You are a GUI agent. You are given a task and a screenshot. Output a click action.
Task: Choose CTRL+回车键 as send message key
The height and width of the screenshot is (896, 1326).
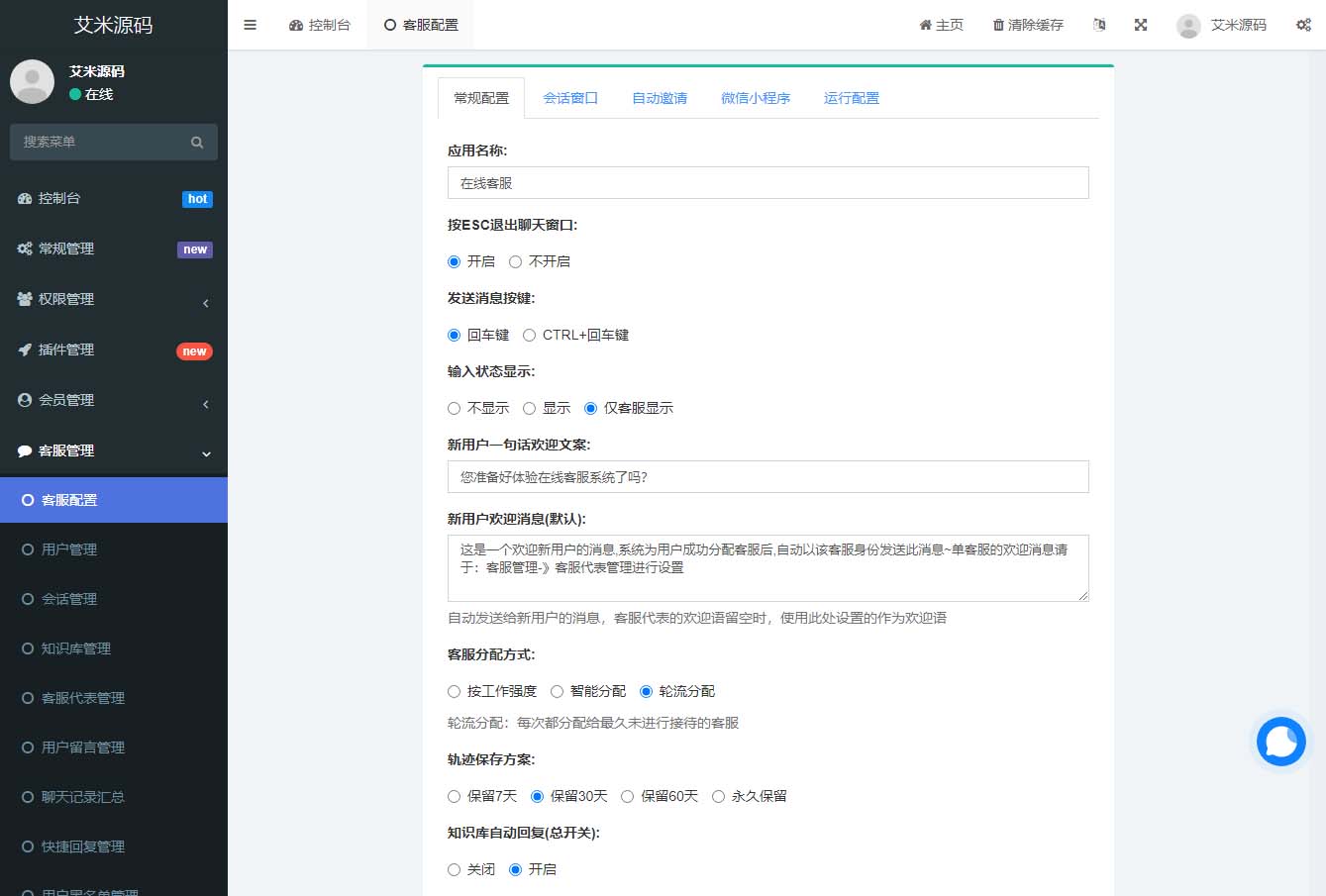pos(529,335)
